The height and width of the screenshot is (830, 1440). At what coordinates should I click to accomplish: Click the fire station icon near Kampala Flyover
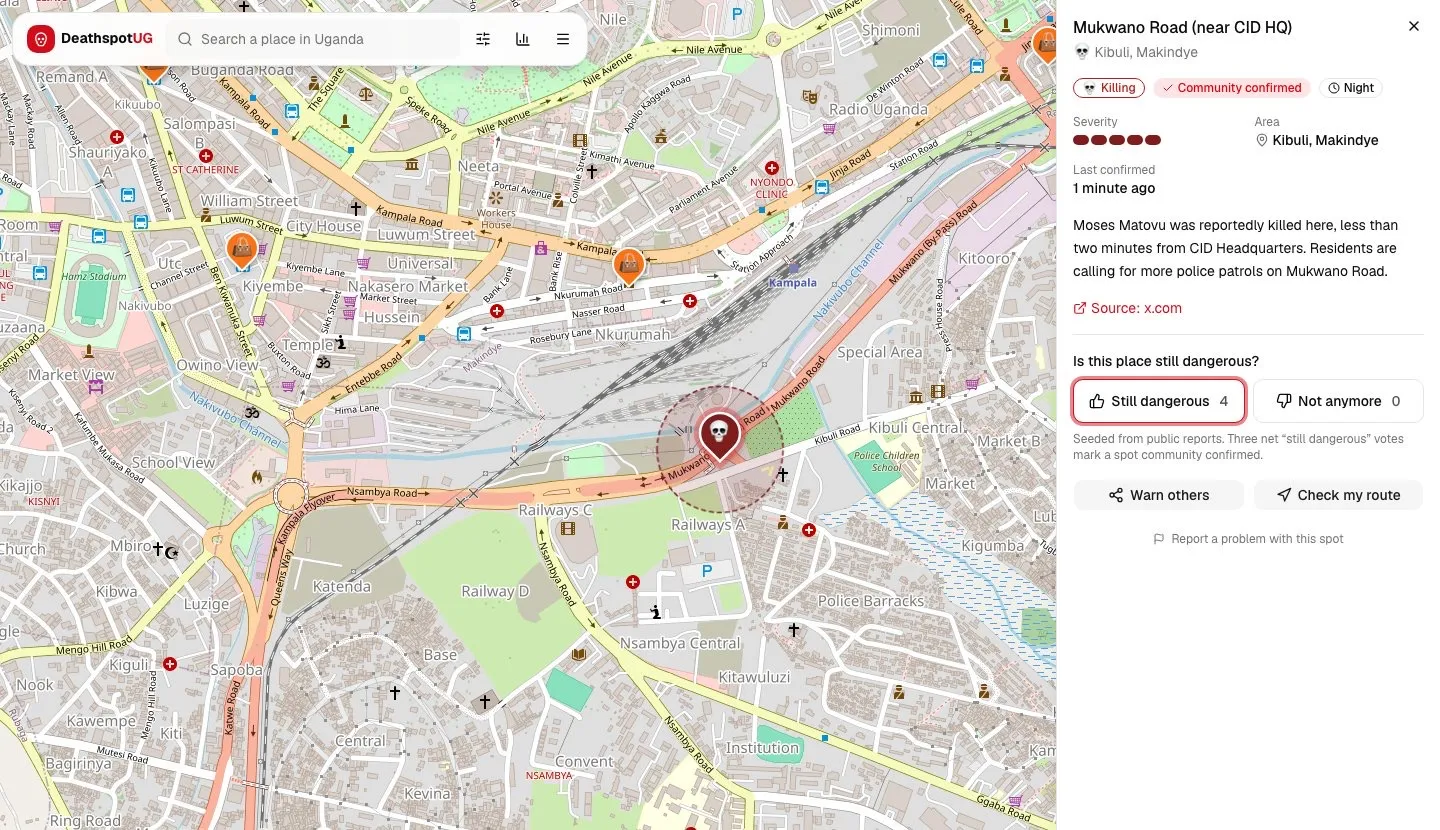(x=257, y=477)
